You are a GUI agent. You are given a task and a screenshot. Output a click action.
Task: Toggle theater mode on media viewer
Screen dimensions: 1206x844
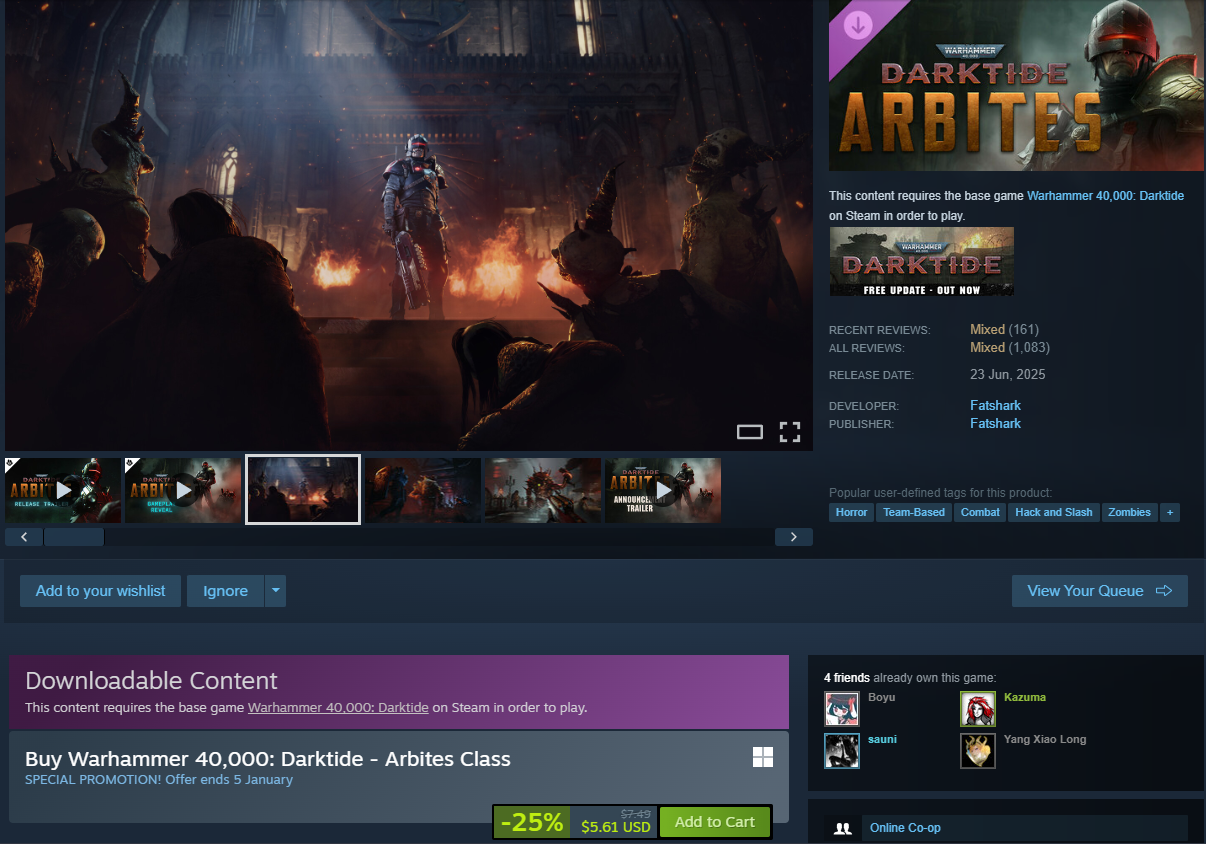750,432
